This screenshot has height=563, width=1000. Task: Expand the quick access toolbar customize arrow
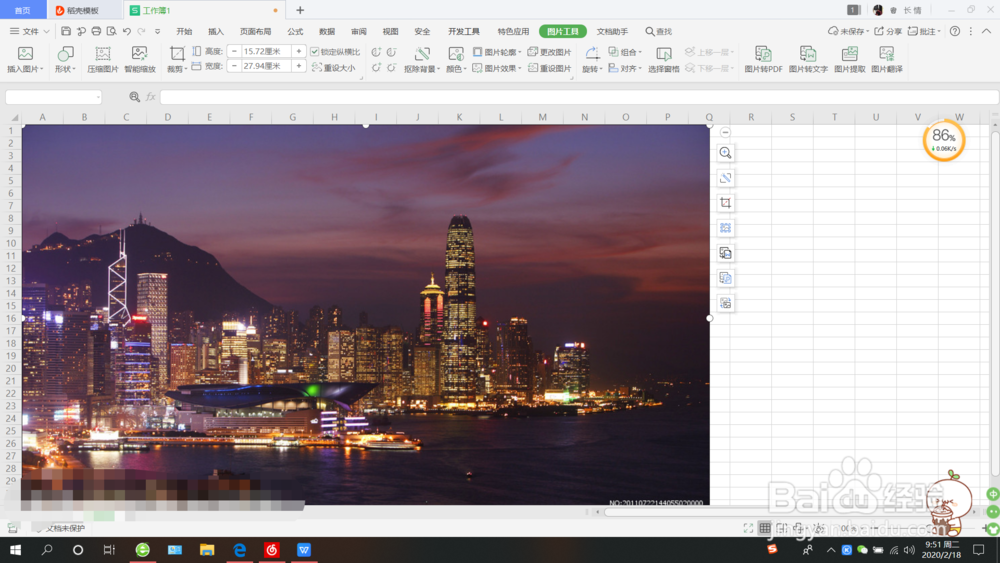point(158,31)
